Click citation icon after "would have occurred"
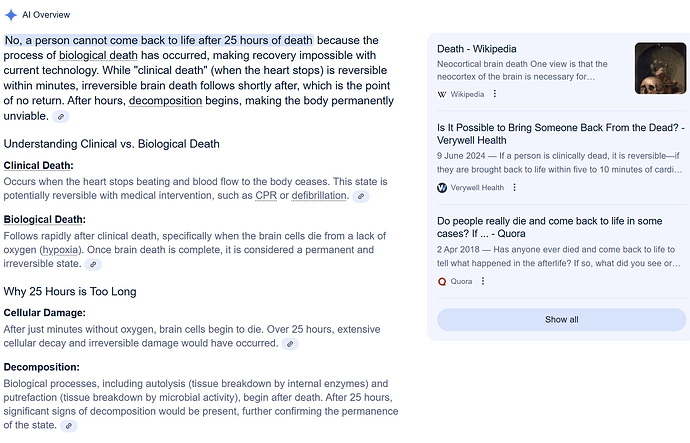 point(291,343)
